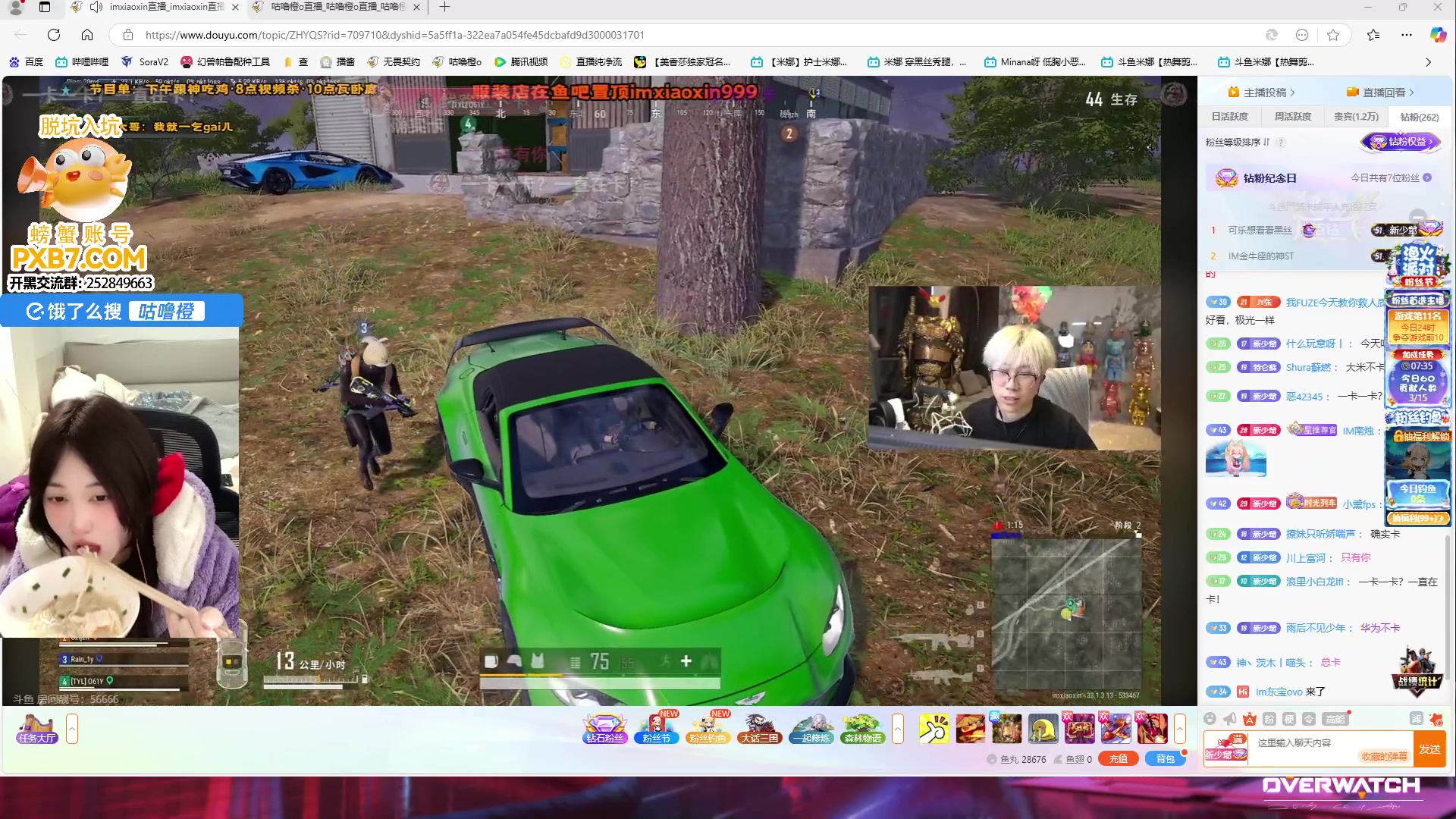Open new browser tab with plus button
The width and height of the screenshot is (1456, 819).
point(444,8)
